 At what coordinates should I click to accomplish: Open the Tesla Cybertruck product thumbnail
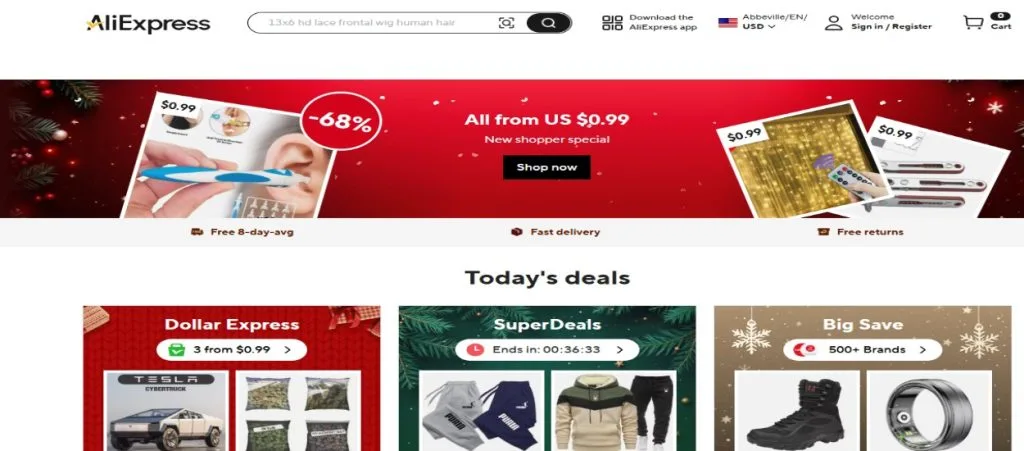pyautogui.click(x=166, y=411)
